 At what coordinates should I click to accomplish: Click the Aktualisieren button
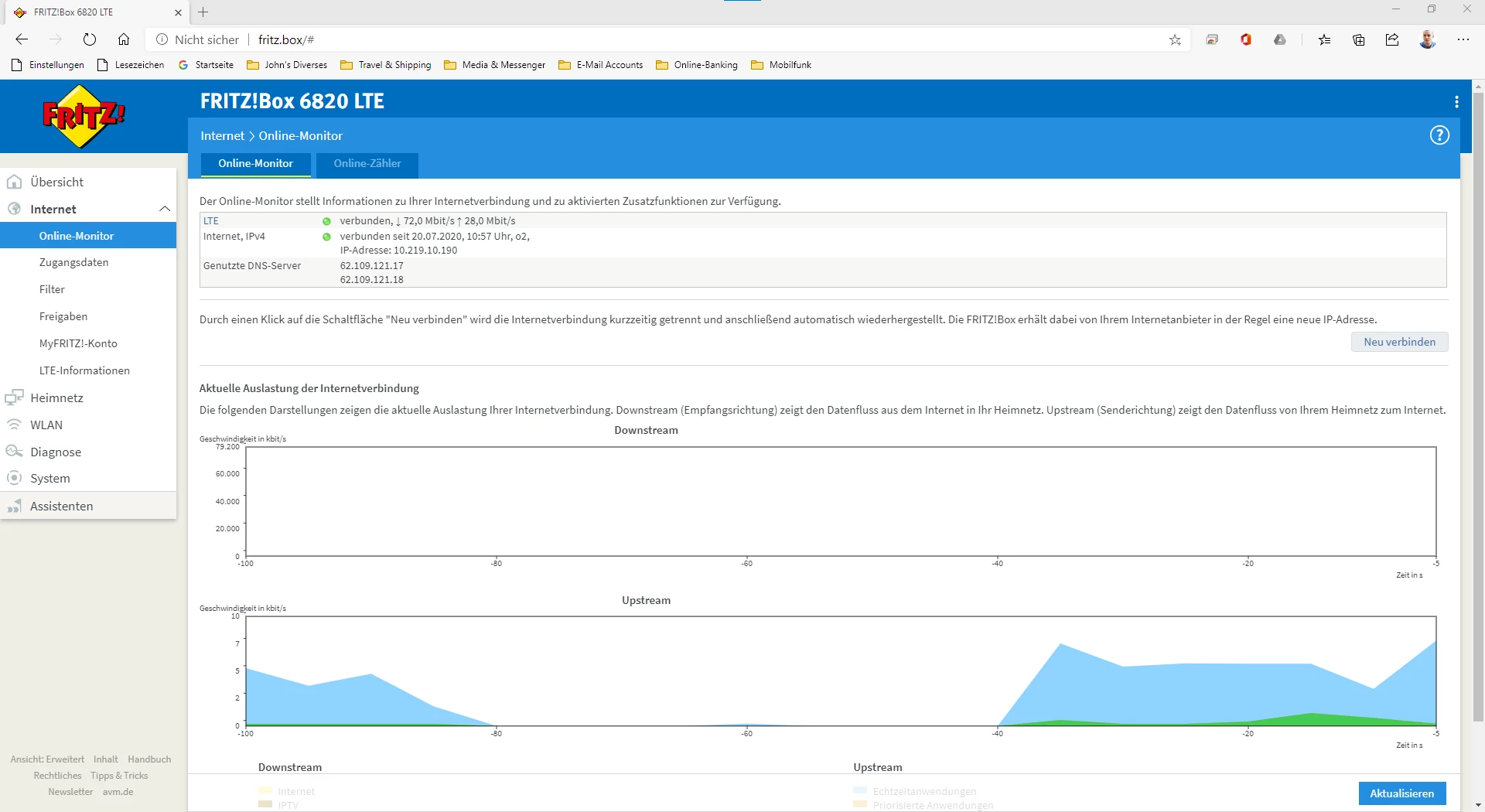[x=1401, y=793]
